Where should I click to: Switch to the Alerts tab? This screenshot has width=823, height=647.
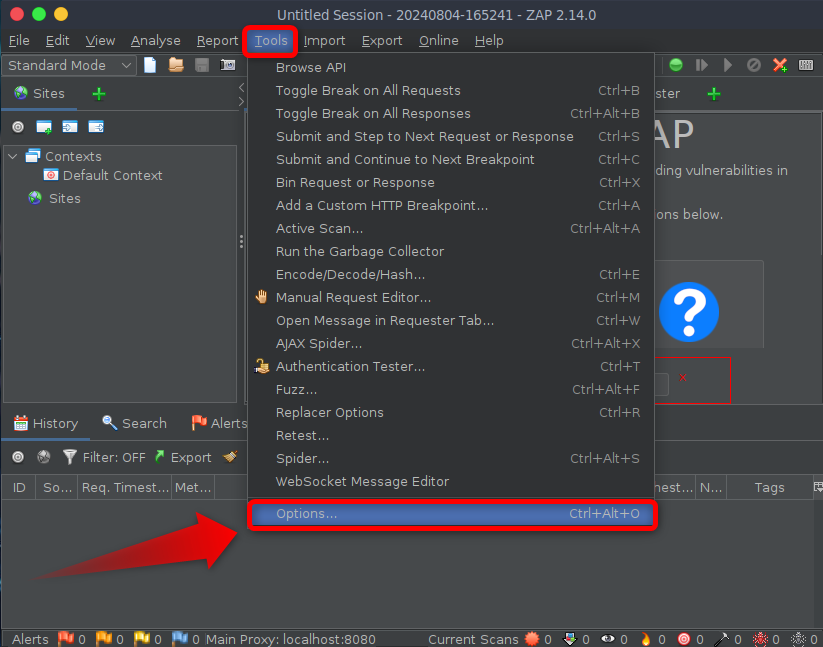(x=219, y=423)
